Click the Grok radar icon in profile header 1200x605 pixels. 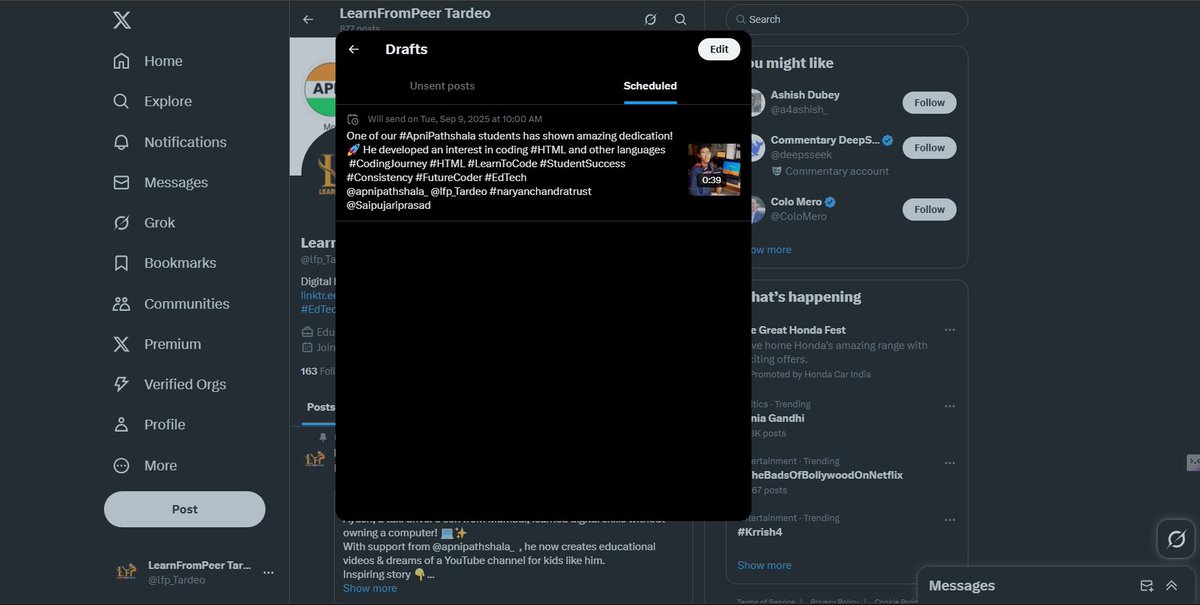tap(650, 19)
